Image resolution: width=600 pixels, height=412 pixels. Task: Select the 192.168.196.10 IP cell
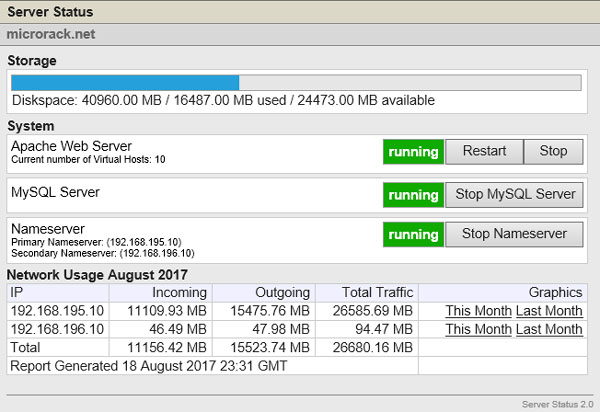(x=58, y=329)
